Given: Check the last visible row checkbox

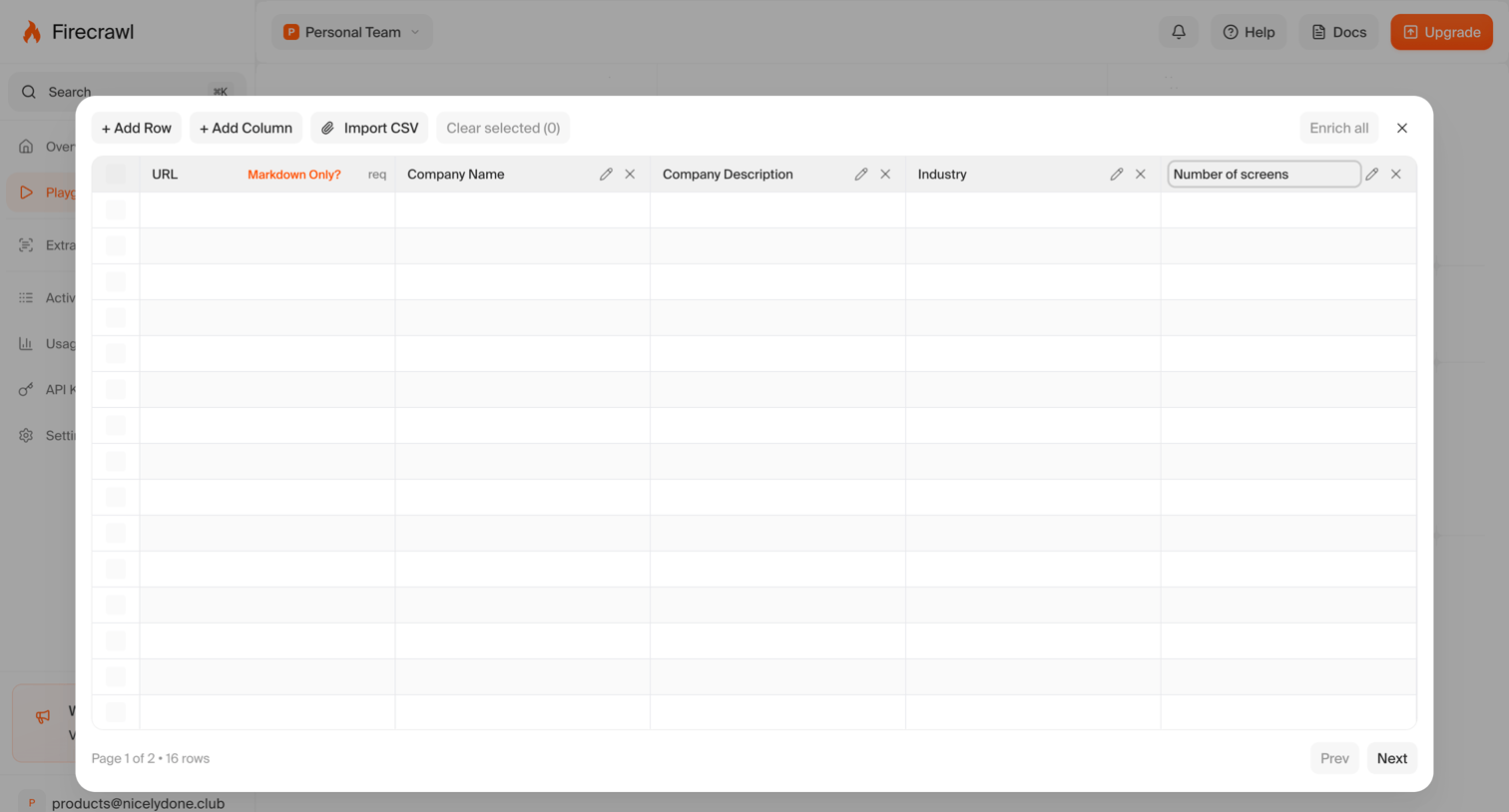Looking at the screenshot, I should click(x=116, y=712).
